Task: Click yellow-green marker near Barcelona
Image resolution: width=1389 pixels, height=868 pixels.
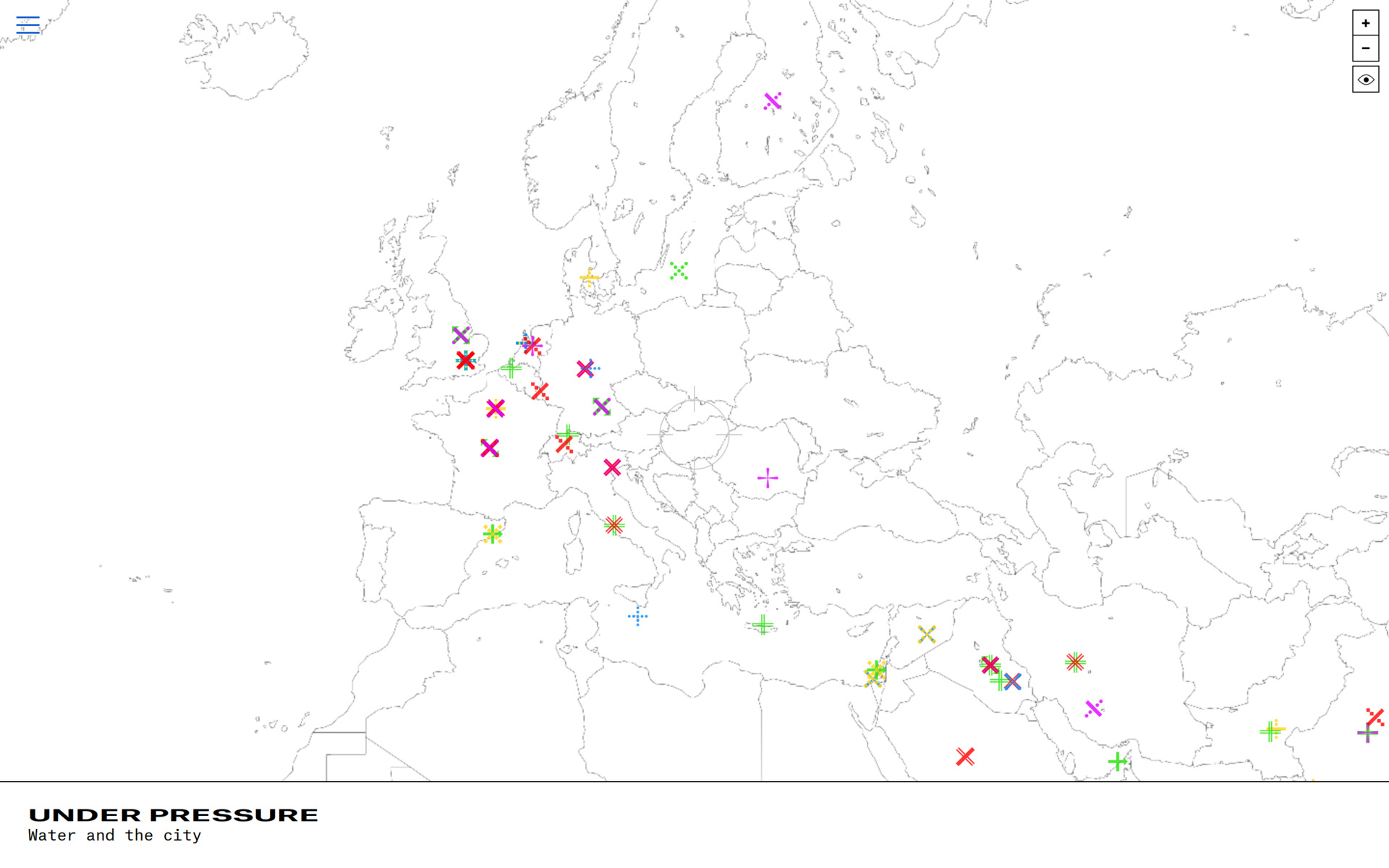Action: click(493, 535)
